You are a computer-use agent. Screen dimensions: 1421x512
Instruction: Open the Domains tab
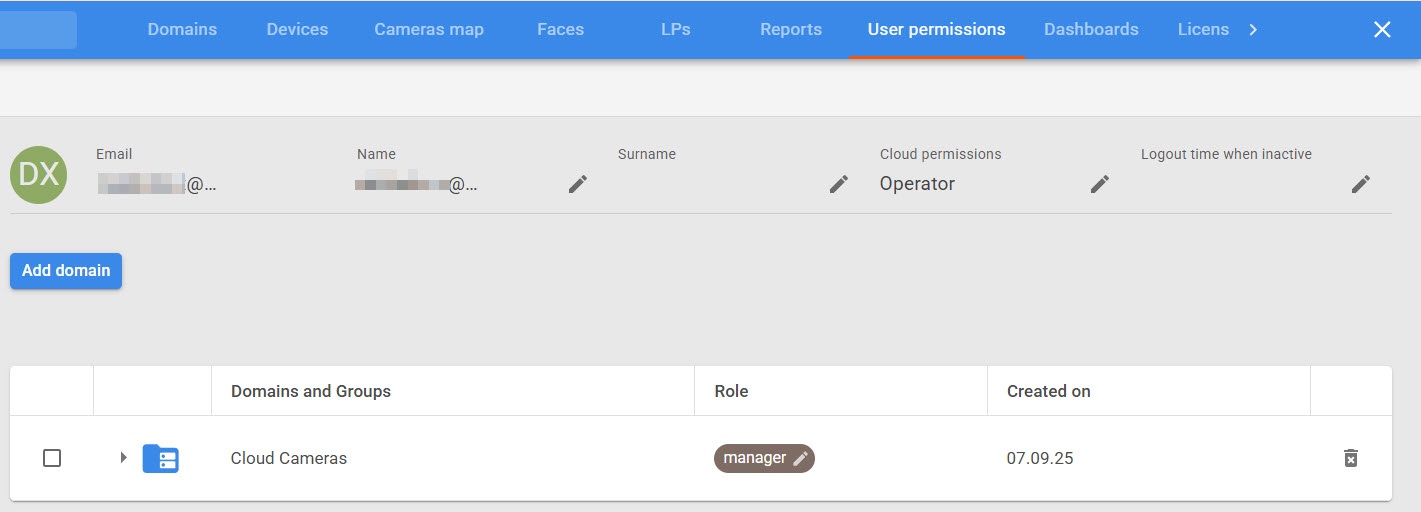[182, 29]
